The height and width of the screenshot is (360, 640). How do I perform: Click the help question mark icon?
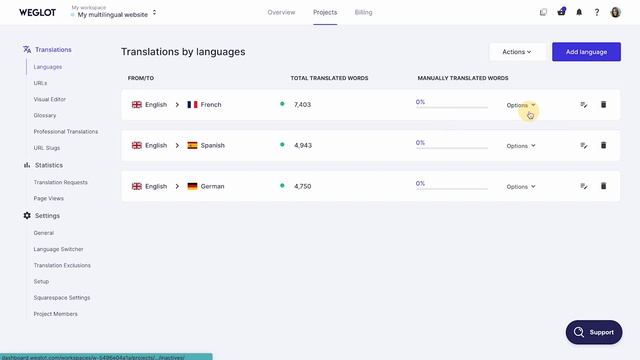pos(597,12)
